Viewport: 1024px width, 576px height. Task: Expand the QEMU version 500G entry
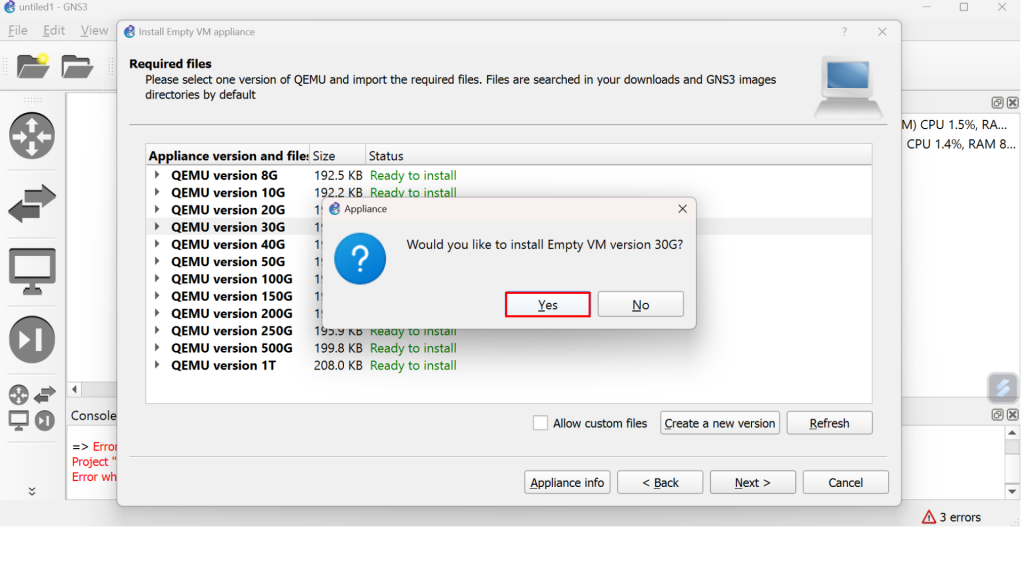coord(158,348)
